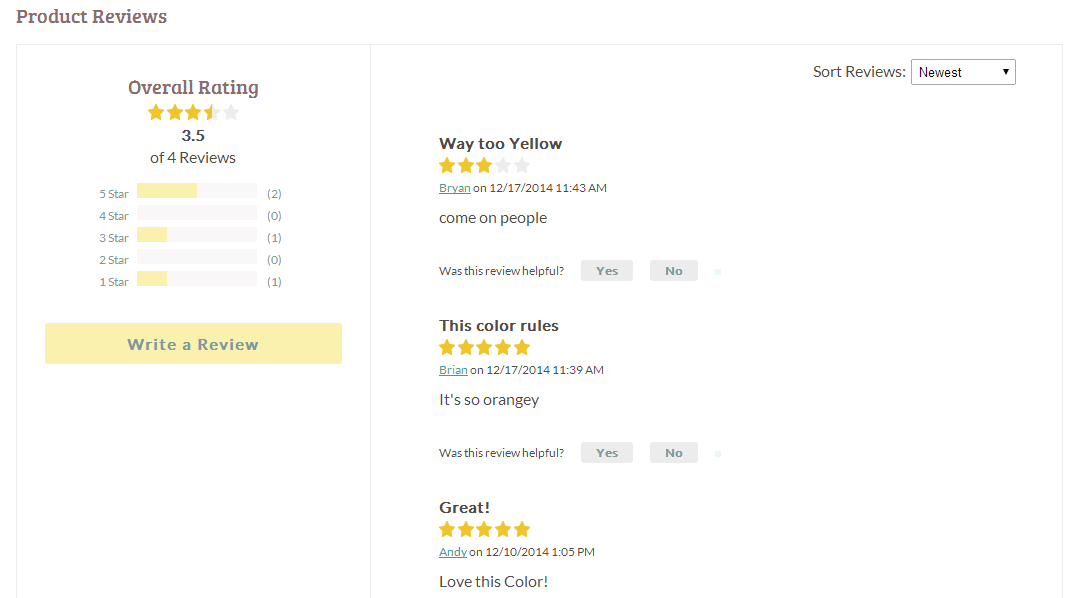Mark 'Way too Yellow' review helpful with Yes
Viewport: 1070px width, 598px height.
tap(606, 271)
